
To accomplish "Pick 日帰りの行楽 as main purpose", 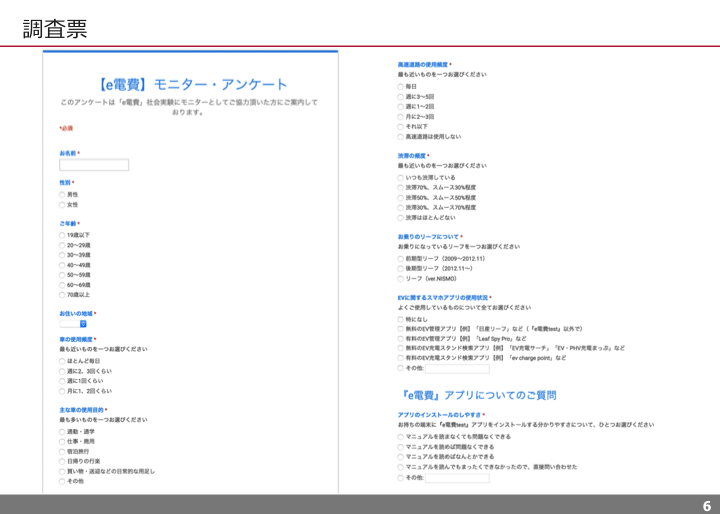I will [62, 461].
